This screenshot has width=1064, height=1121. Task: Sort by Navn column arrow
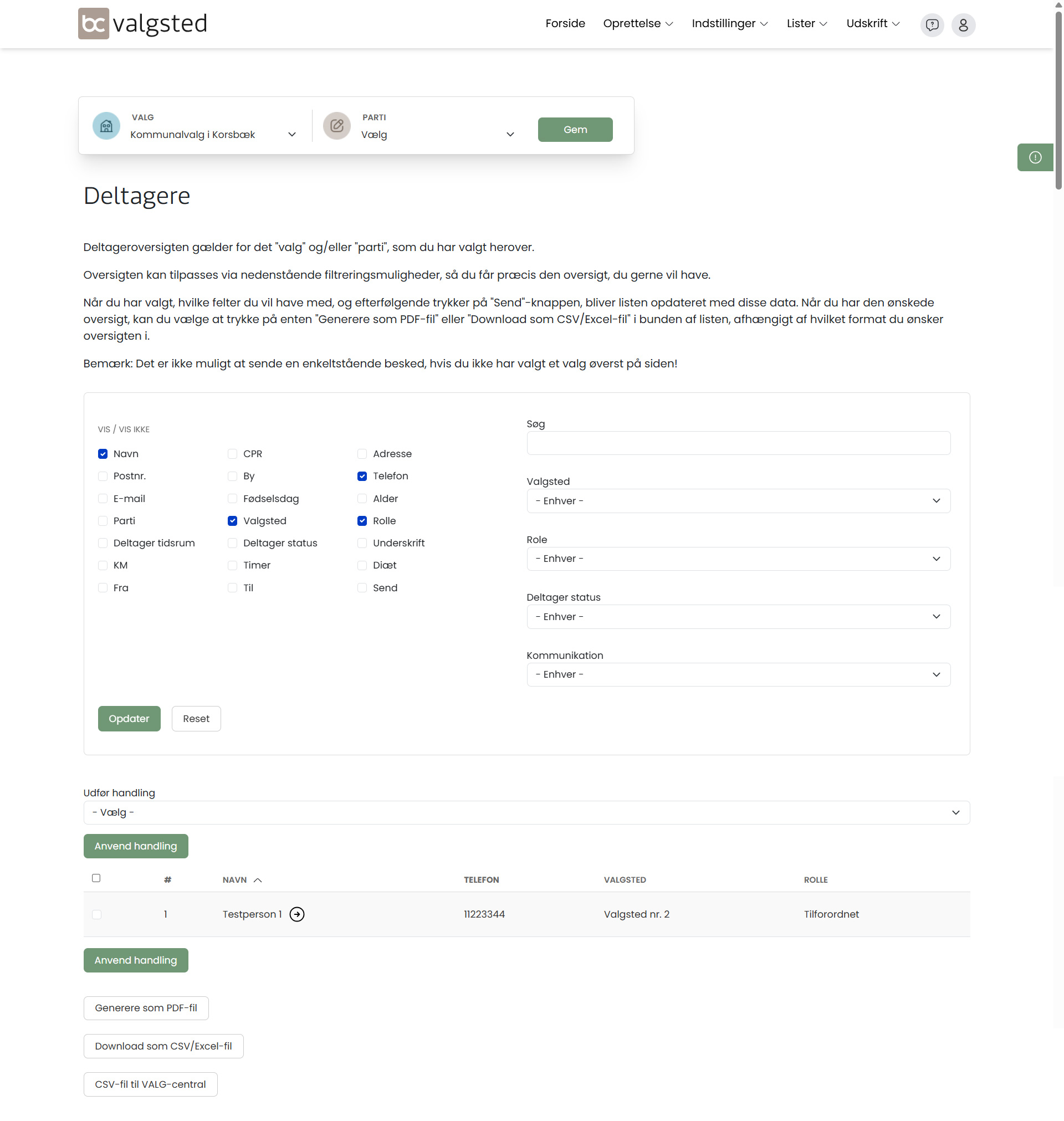coord(258,880)
